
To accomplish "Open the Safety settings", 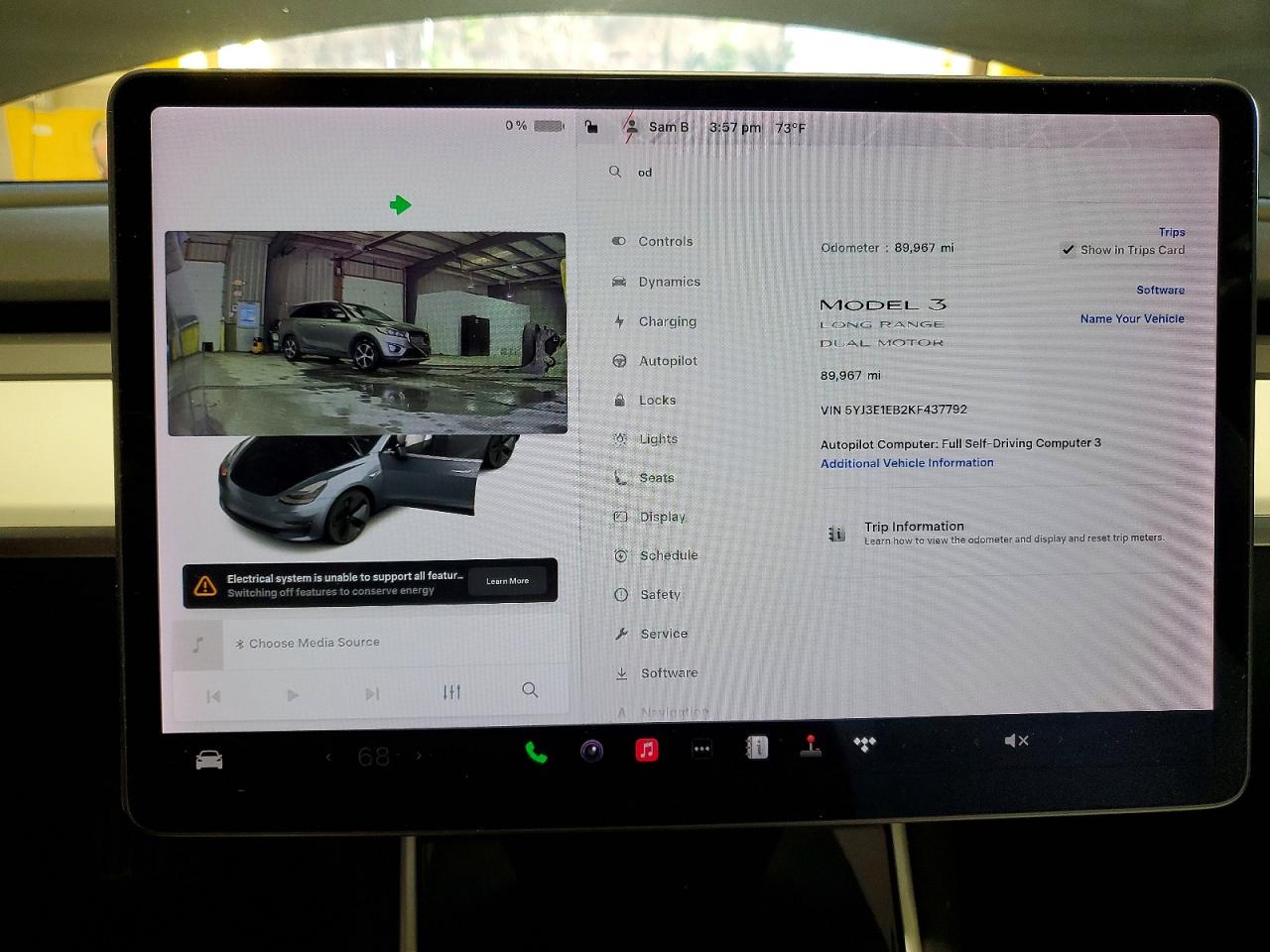I will (647, 594).
